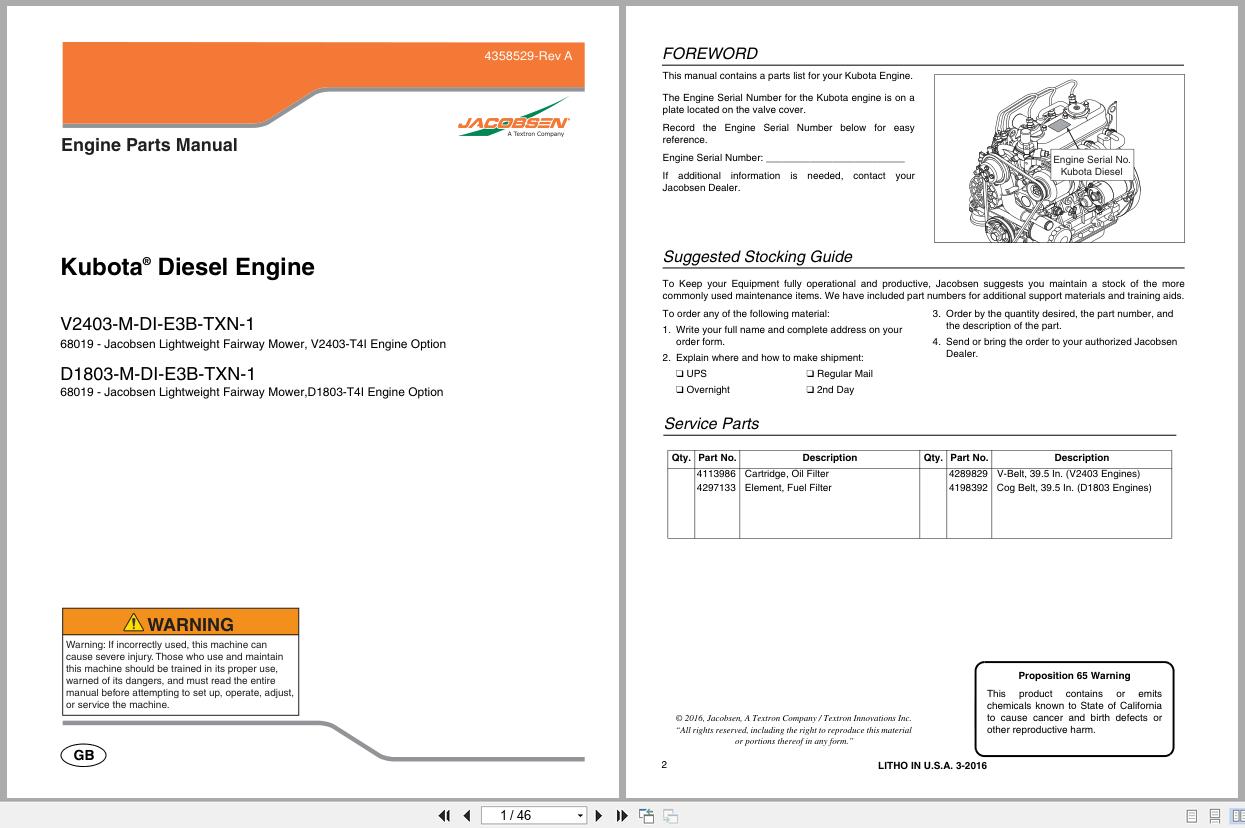This screenshot has width=1245, height=828.
Task: Click part number 4113986
Action: [716, 474]
